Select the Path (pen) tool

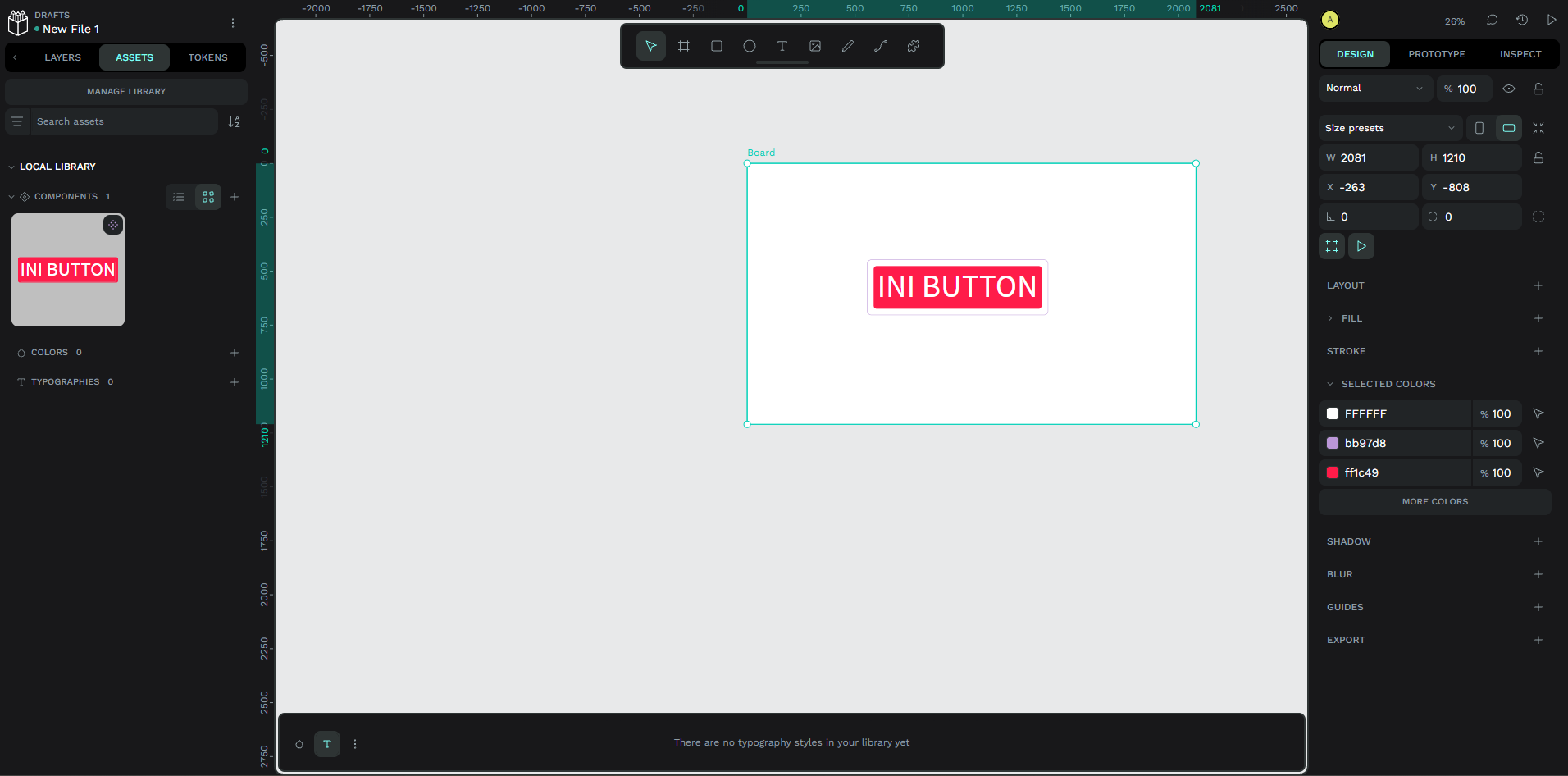[880, 46]
